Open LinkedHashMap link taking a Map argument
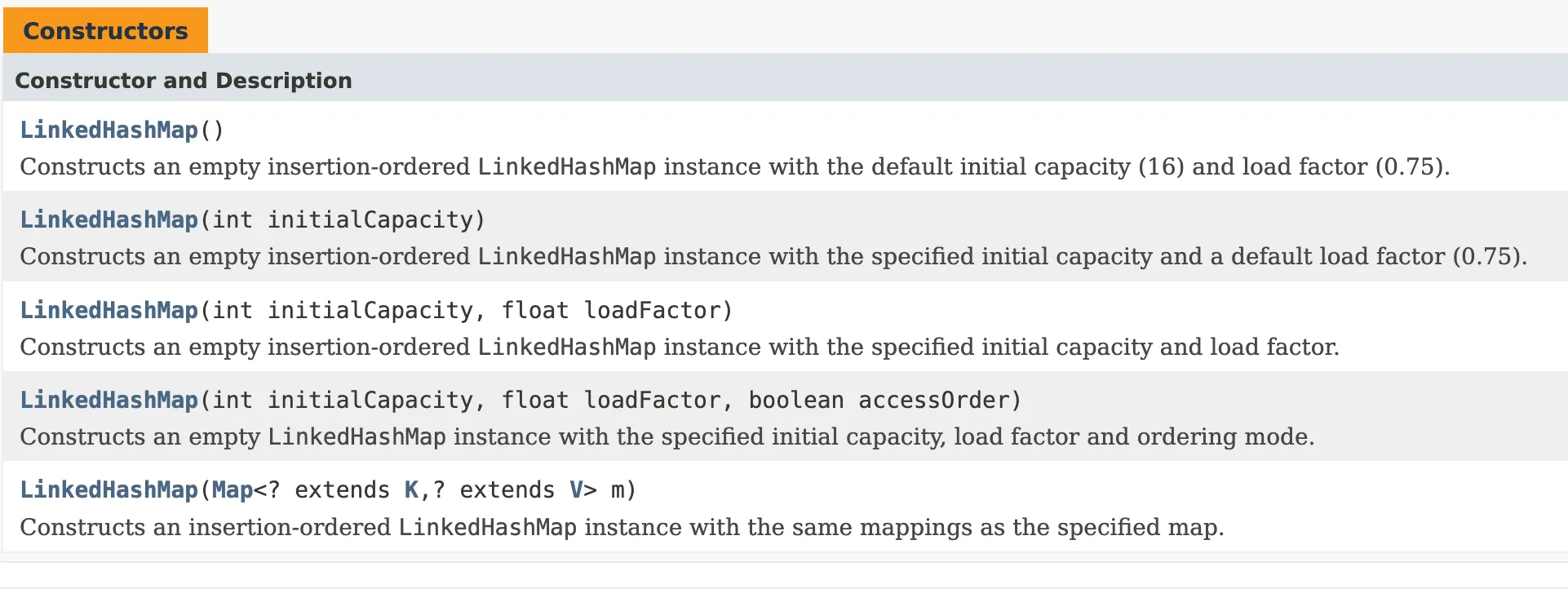Viewport: 1568px width, 589px height. click(x=109, y=489)
